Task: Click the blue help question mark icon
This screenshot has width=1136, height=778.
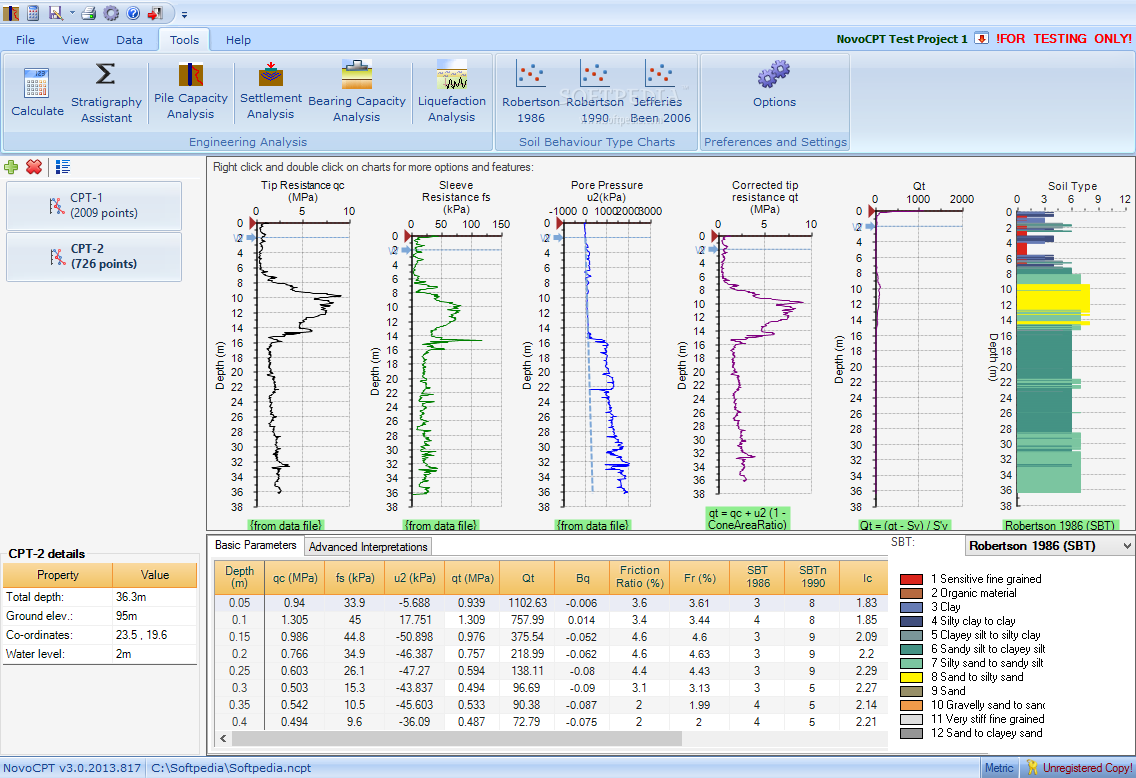Action: [133, 13]
